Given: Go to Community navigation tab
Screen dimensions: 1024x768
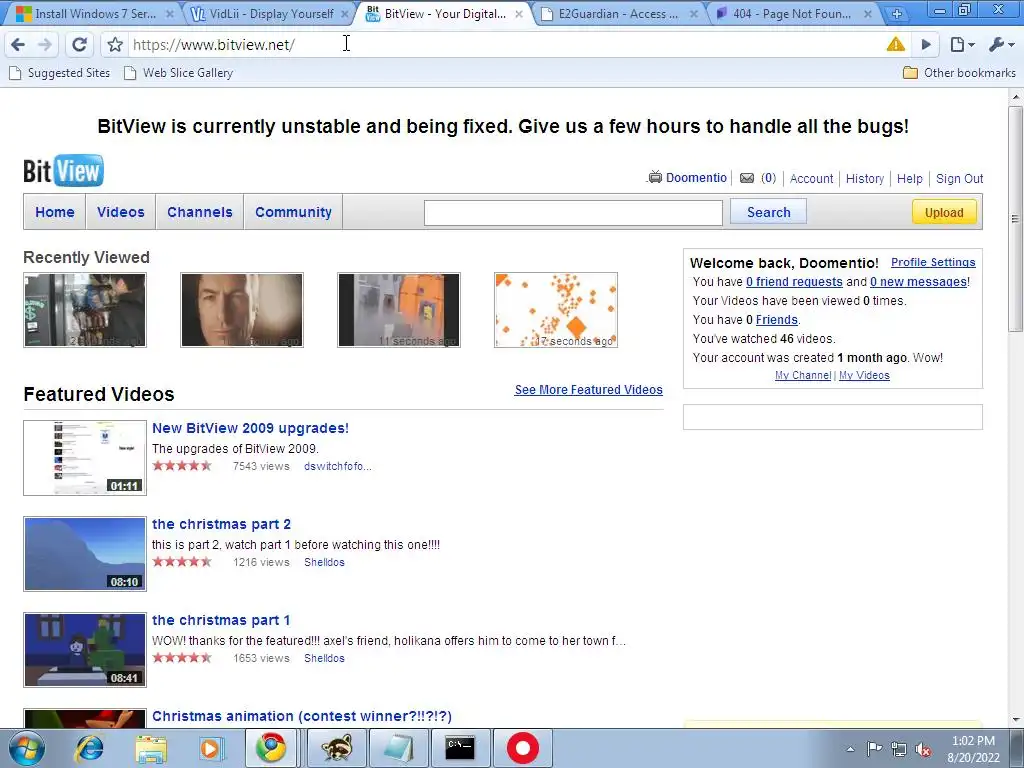Looking at the screenshot, I should pyautogui.click(x=293, y=212).
